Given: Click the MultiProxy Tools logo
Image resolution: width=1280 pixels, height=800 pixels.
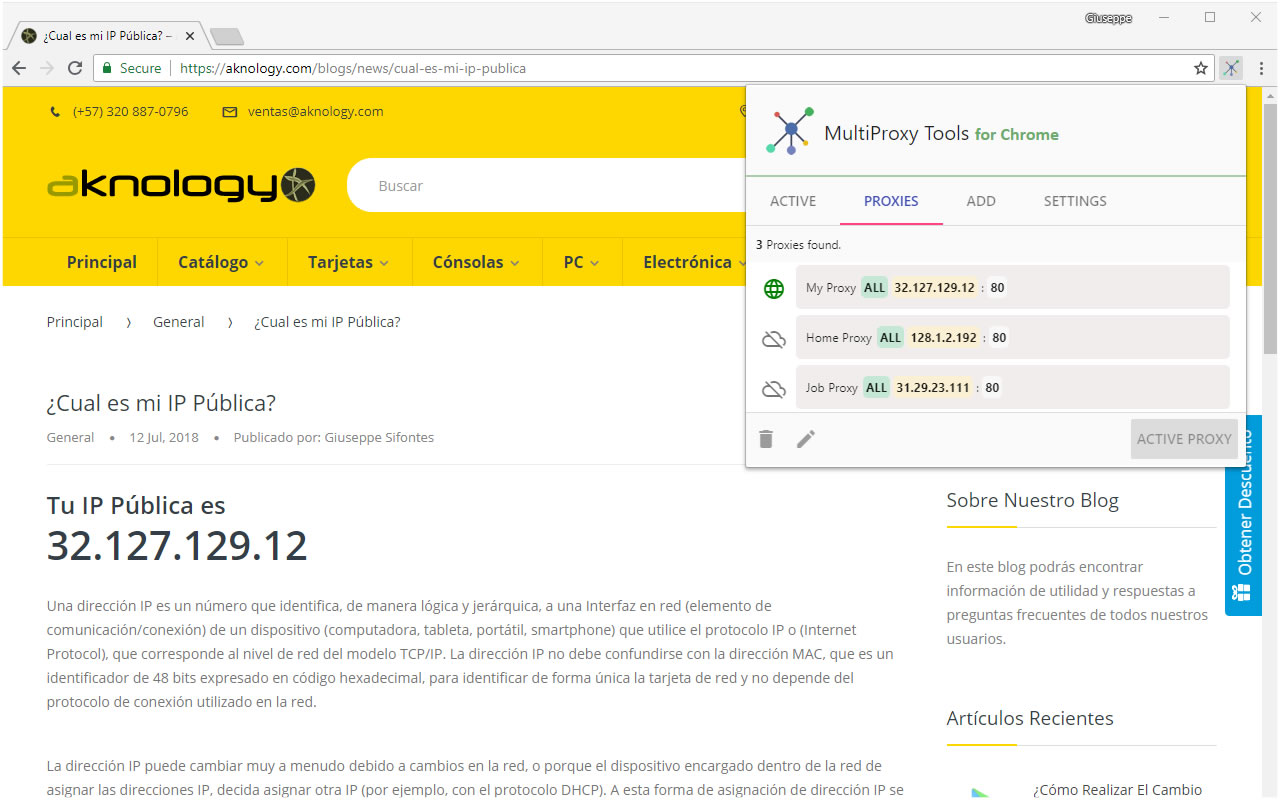Looking at the screenshot, I should [790, 130].
